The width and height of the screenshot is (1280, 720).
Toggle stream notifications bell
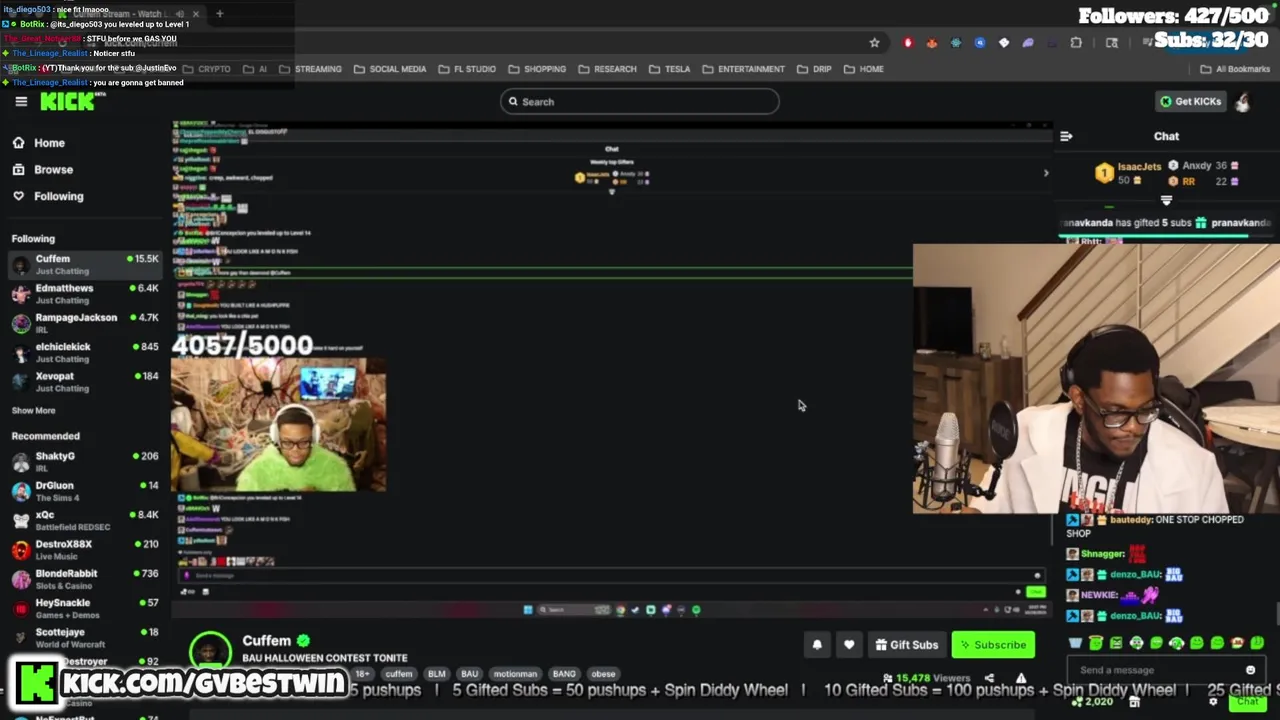[x=817, y=645]
